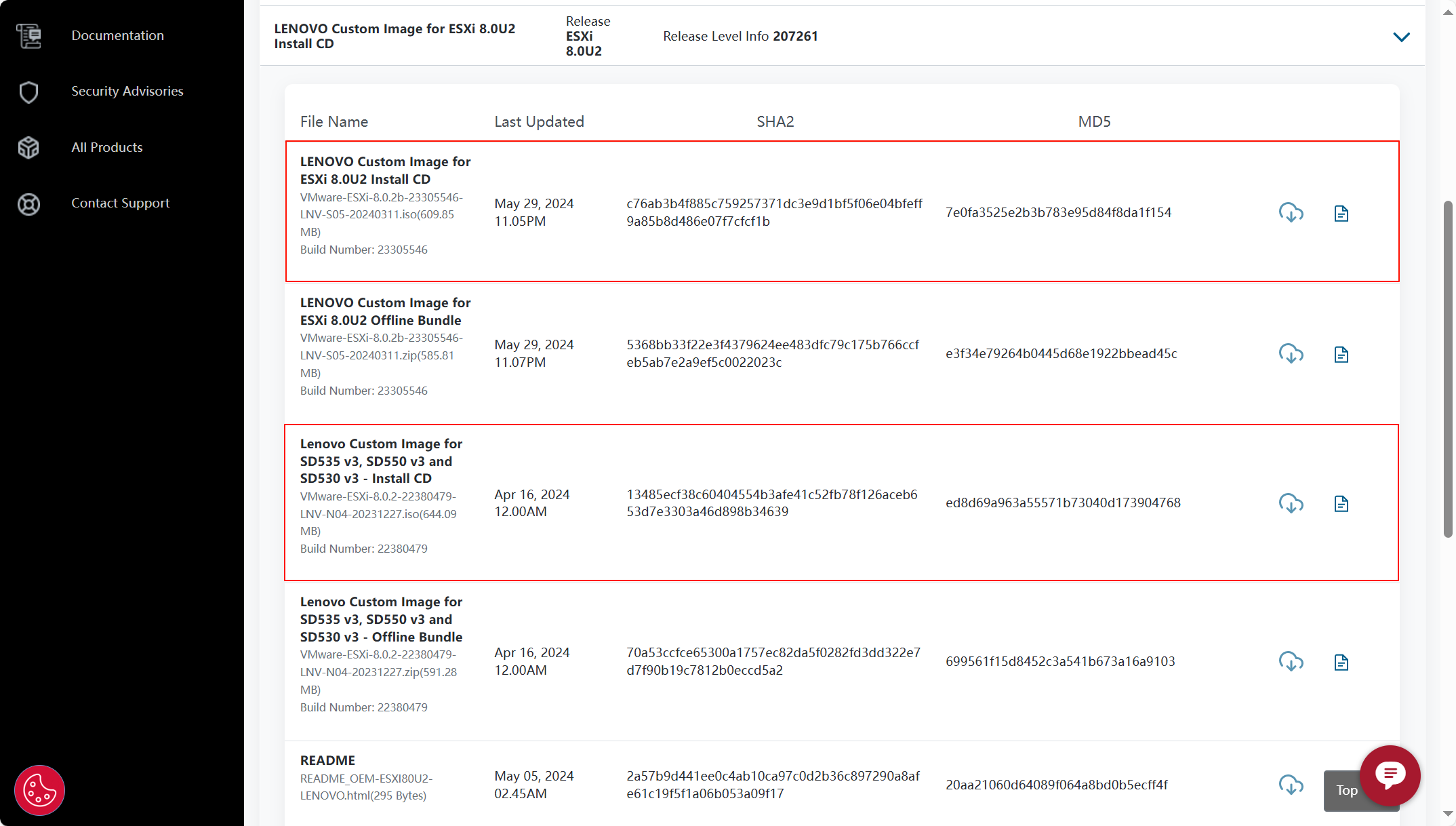The height and width of the screenshot is (826, 1456).
Task: Click the All Products cube icon
Action: coord(28,148)
